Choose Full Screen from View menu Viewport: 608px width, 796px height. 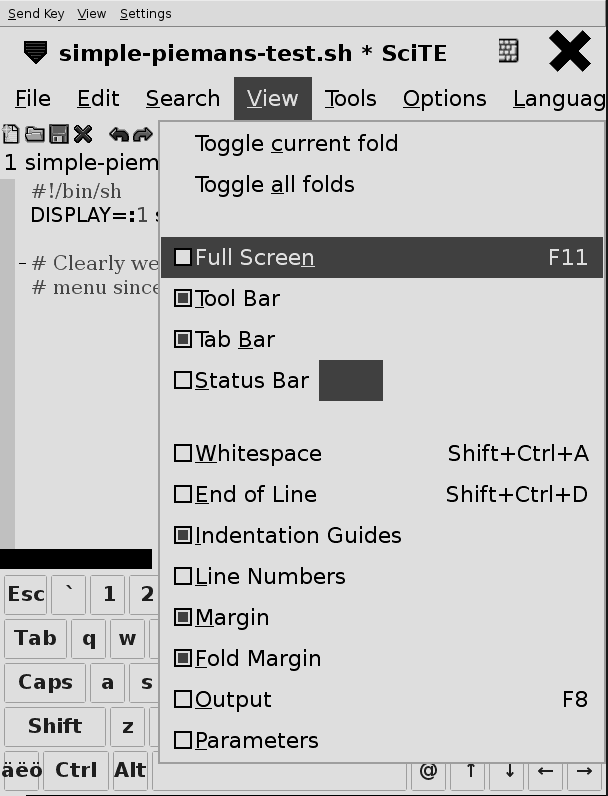[255, 258]
